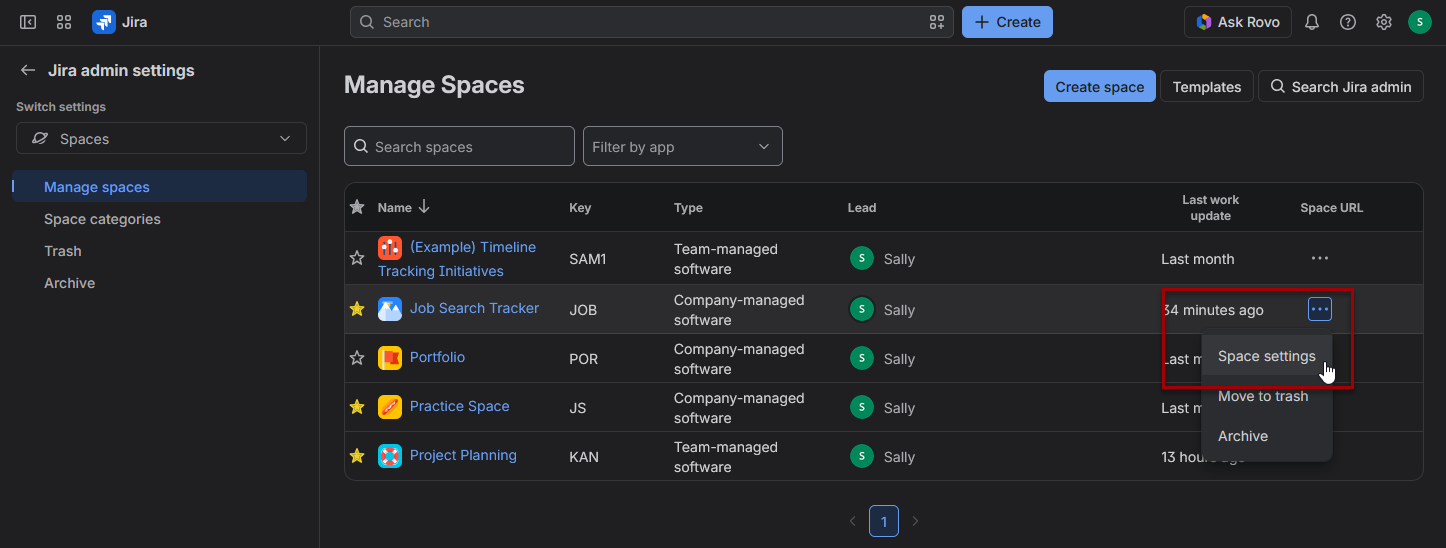Click Search Jira admin button
This screenshot has height=548, width=1446.
point(1340,86)
